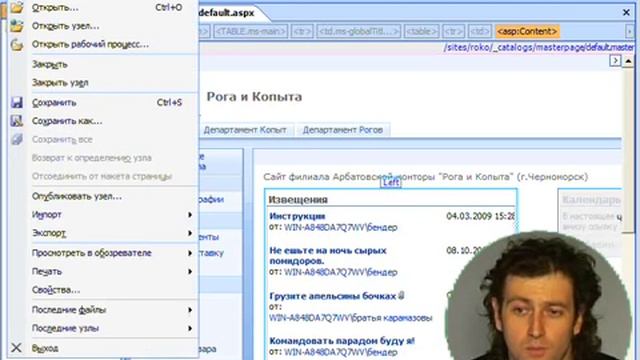Click the Save floppy disk icon

(17, 102)
